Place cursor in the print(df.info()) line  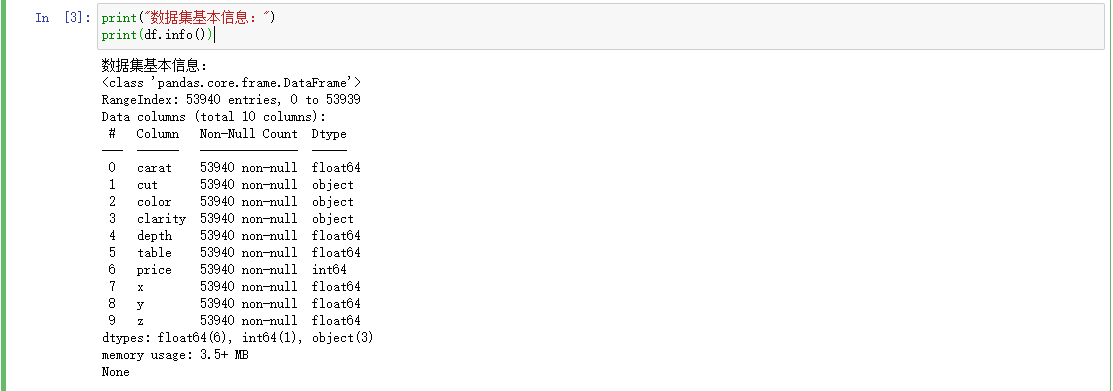point(157,35)
